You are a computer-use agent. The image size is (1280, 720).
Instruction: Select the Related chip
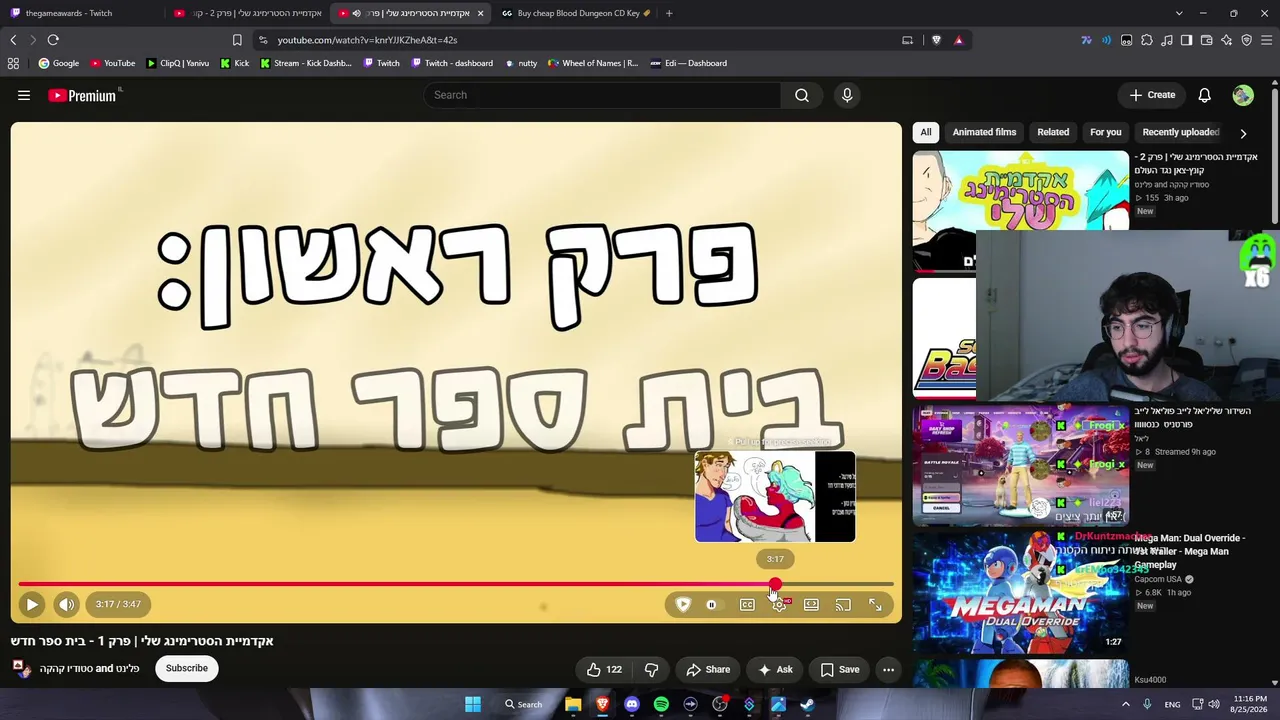tap(1053, 132)
